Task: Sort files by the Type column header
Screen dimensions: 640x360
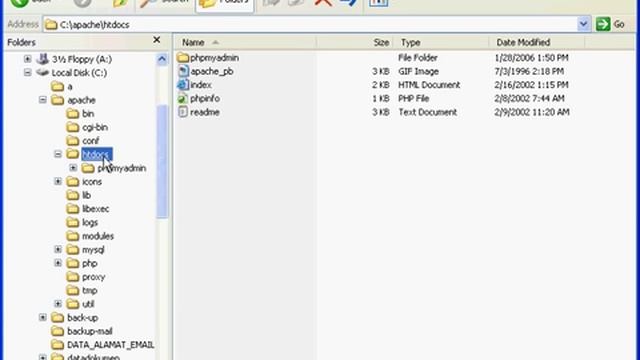Action: pyautogui.click(x=441, y=42)
